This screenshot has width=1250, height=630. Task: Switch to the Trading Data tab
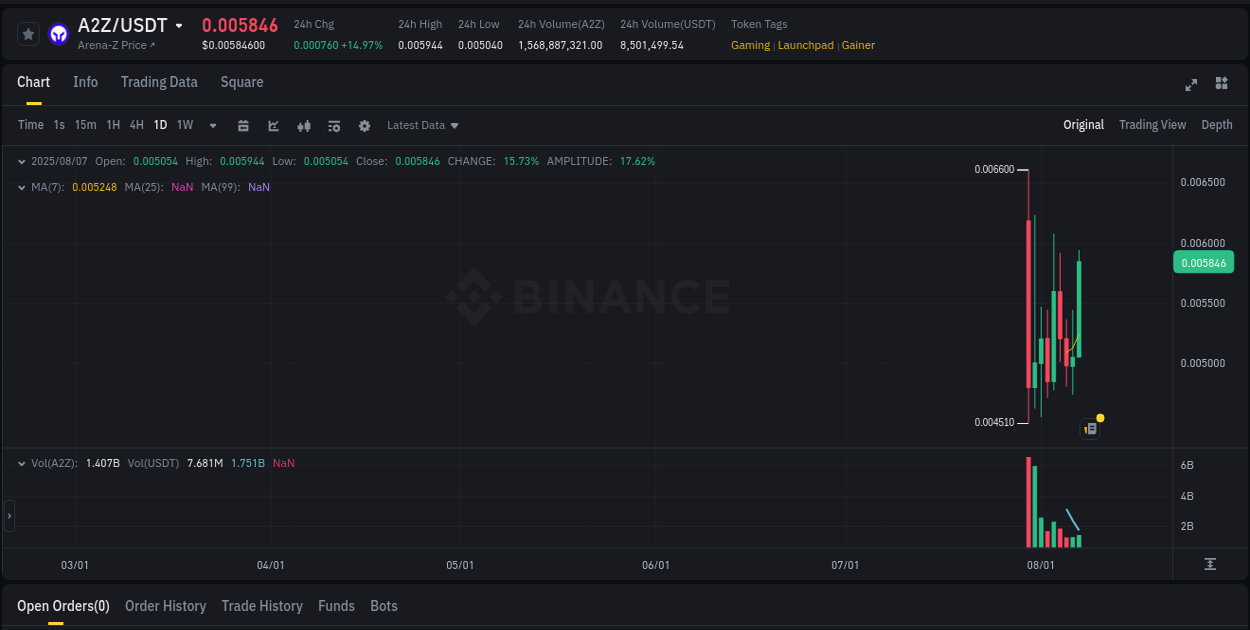pyautogui.click(x=159, y=82)
